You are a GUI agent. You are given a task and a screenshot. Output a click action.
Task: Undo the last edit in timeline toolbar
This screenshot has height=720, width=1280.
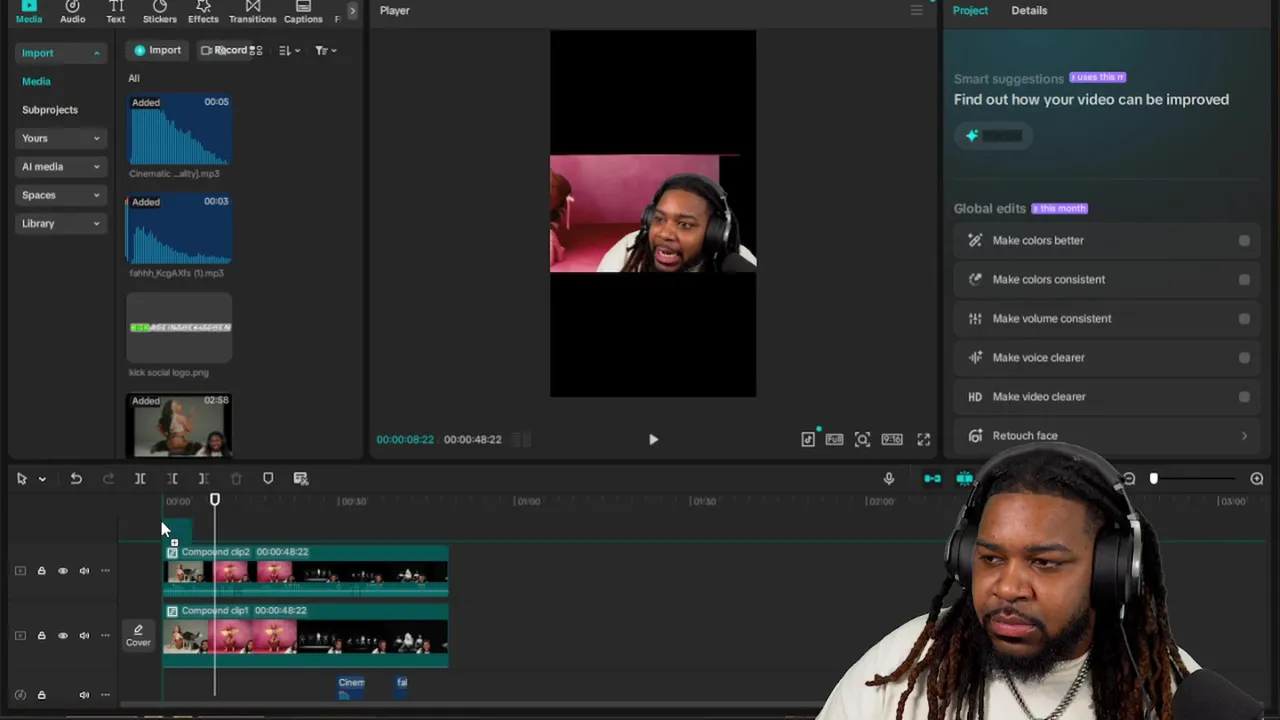(76, 479)
